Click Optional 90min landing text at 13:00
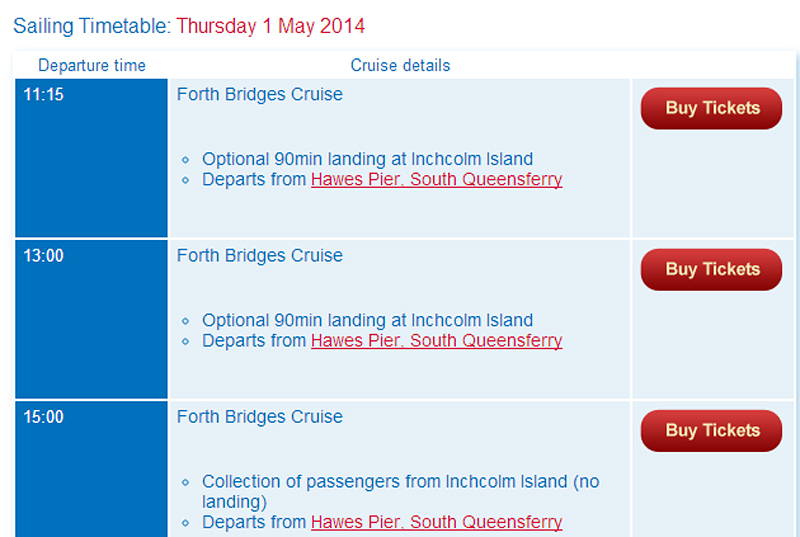Image resolution: width=800 pixels, height=537 pixels. coord(367,320)
